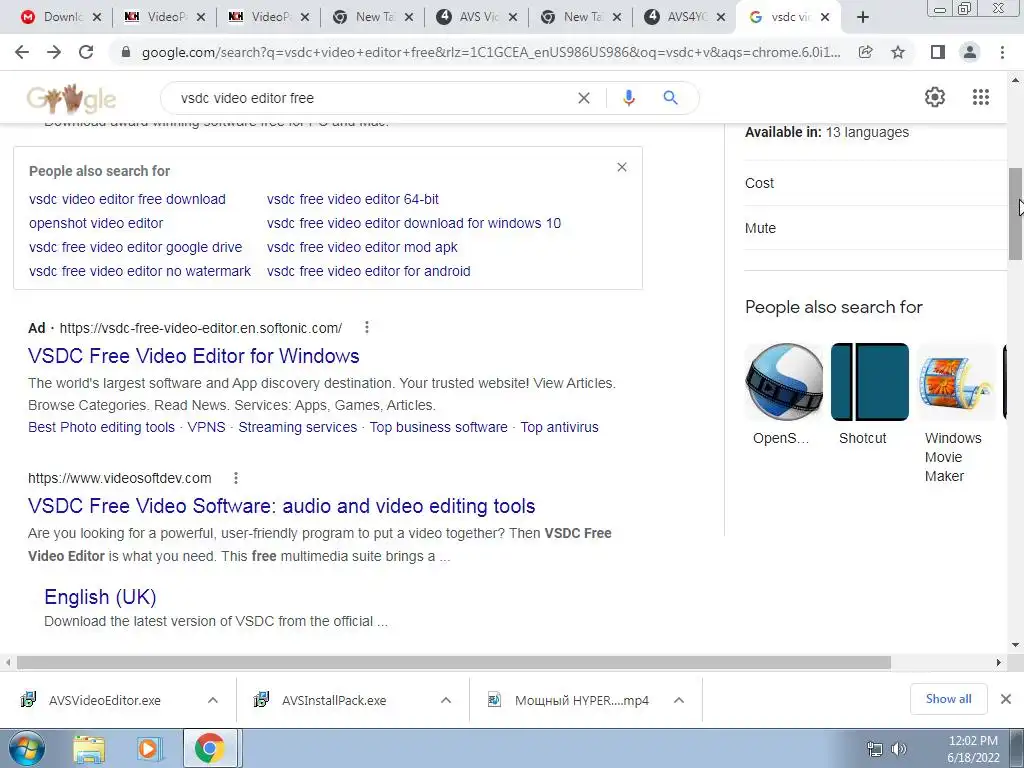Select suggestion vsdc video editor free download

[x=127, y=199]
